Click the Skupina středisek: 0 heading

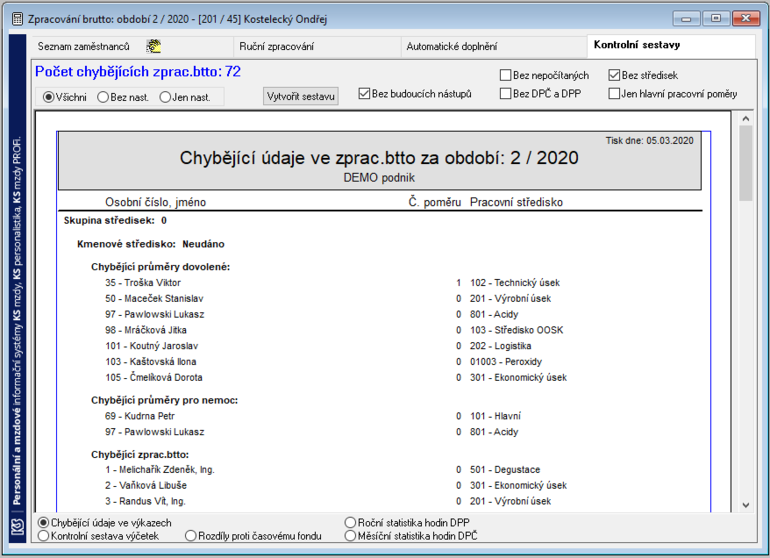point(115,221)
